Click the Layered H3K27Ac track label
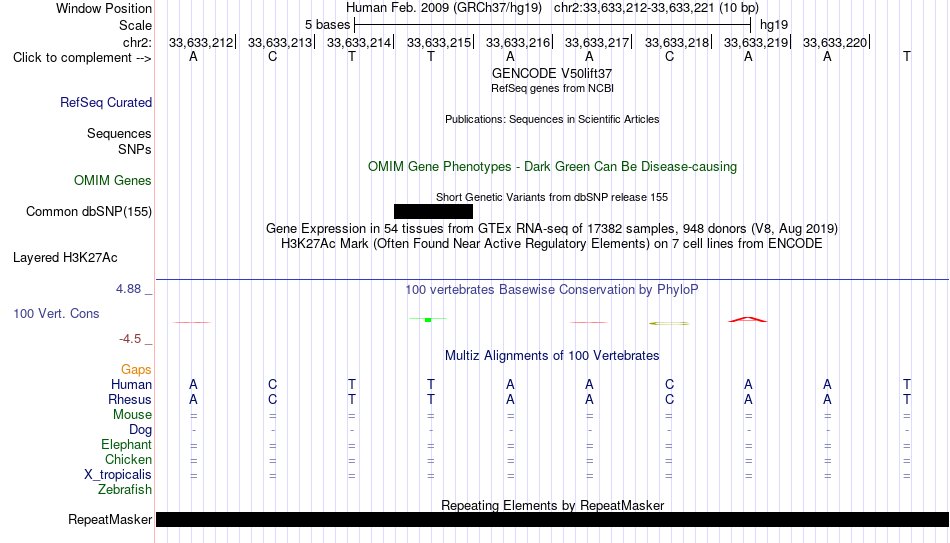 (x=65, y=258)
